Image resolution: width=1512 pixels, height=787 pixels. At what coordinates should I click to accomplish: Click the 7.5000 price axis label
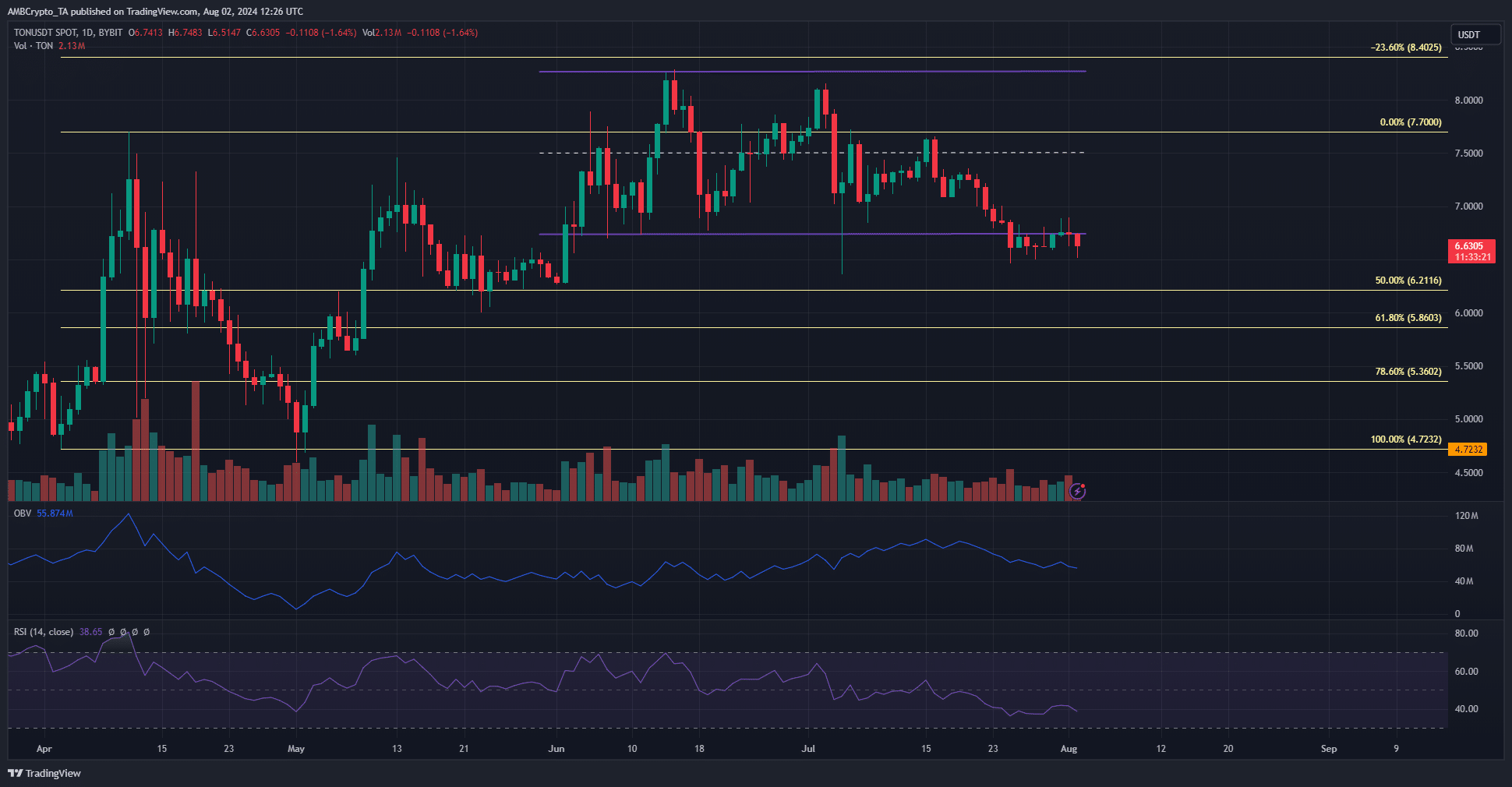pyautogui.click(x=1469, y=154)
